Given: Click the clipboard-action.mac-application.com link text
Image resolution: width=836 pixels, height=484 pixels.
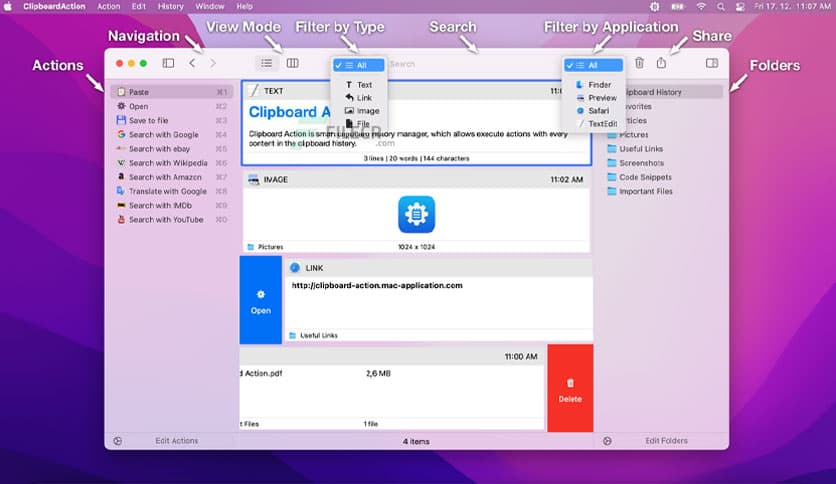Looking at the screenshot, I should point(377,286).
